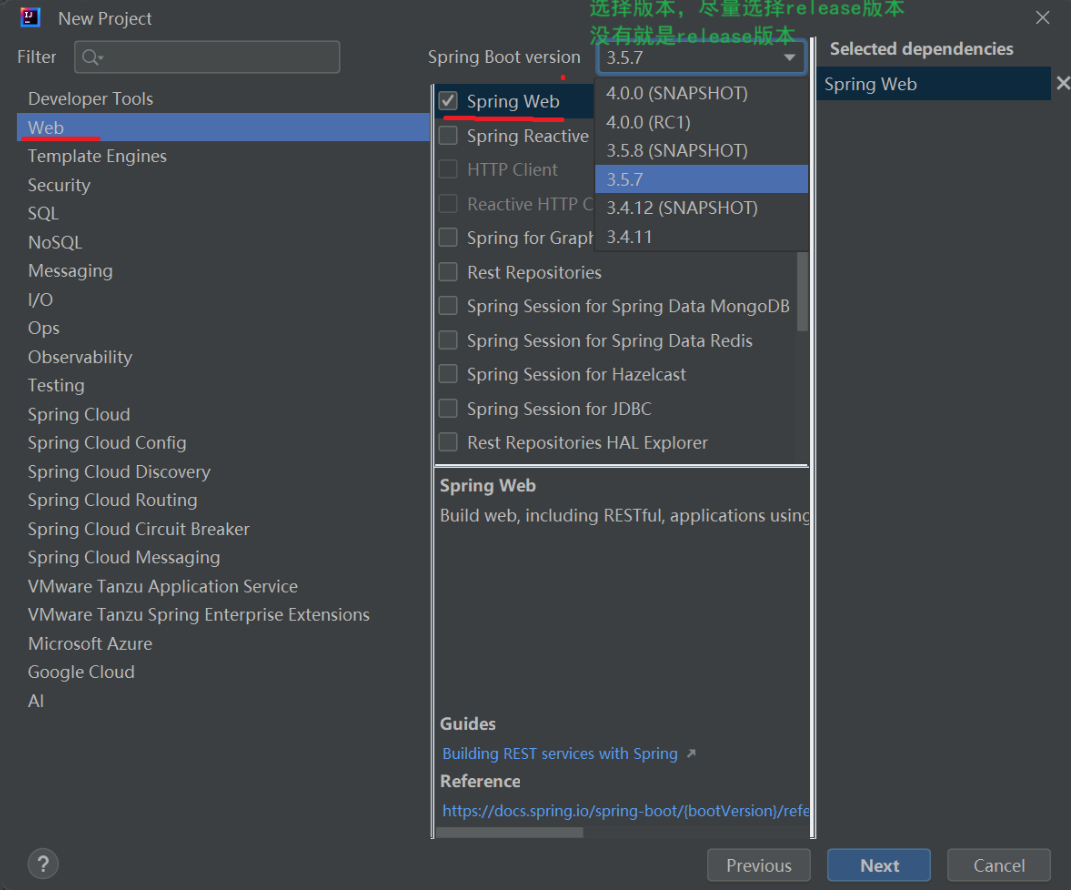Screen dimensions: 1071x890
Task: Check the Spring for GraphQL checkbox
Action: (448, 238)
